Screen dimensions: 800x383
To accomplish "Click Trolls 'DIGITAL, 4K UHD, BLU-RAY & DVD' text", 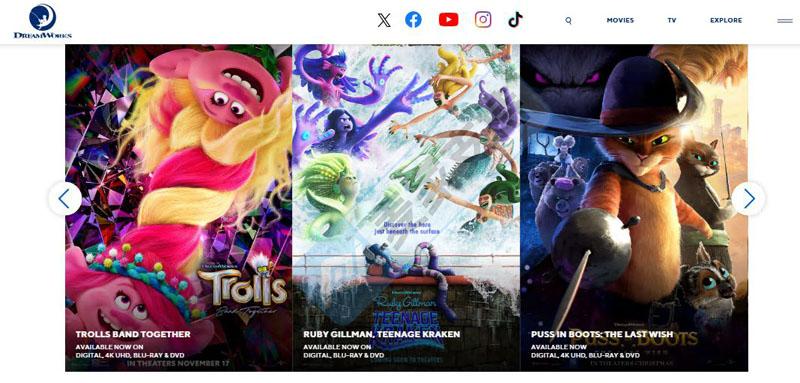I will click(130, 355).
